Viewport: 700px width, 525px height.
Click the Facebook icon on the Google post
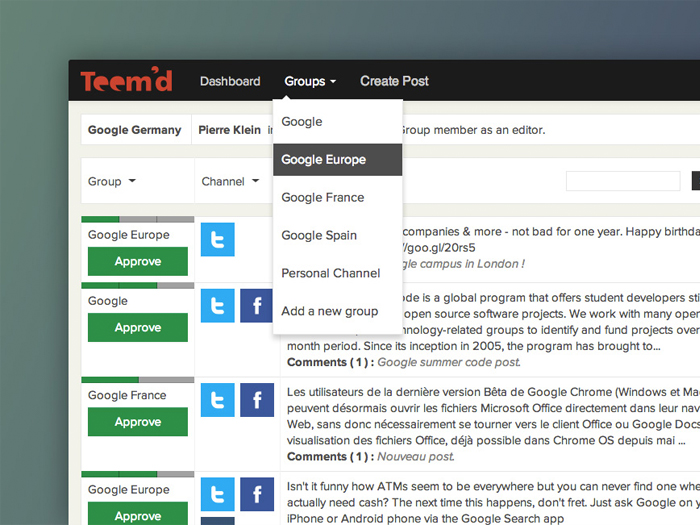(256, 306)
